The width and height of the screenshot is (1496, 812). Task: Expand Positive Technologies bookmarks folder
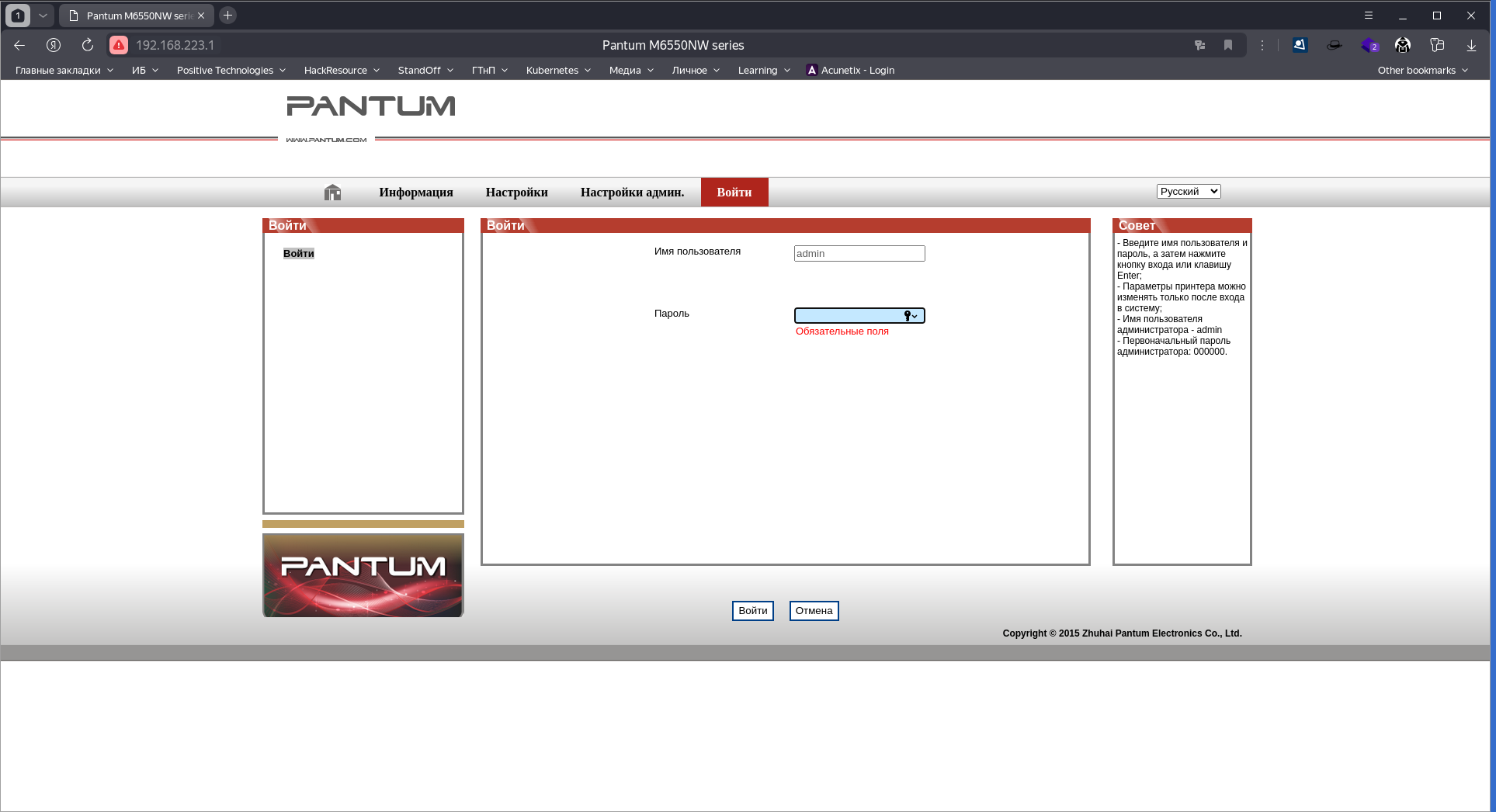click(x=231, y=70)
